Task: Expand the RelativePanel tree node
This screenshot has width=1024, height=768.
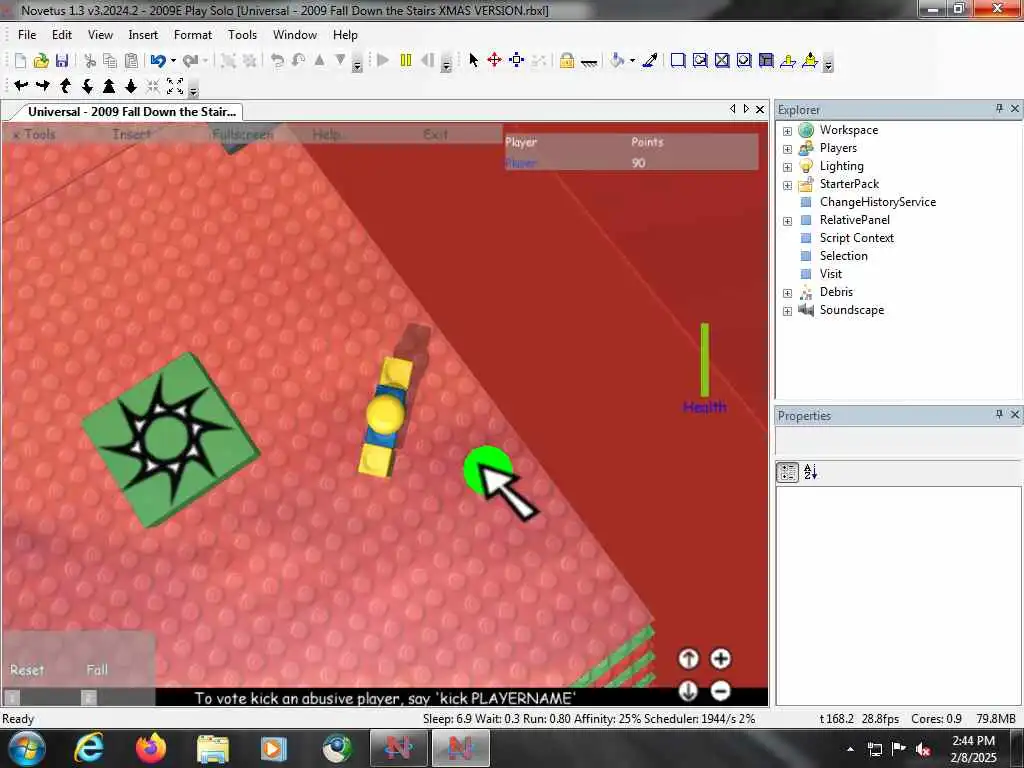Action: (x=788, y=221)
